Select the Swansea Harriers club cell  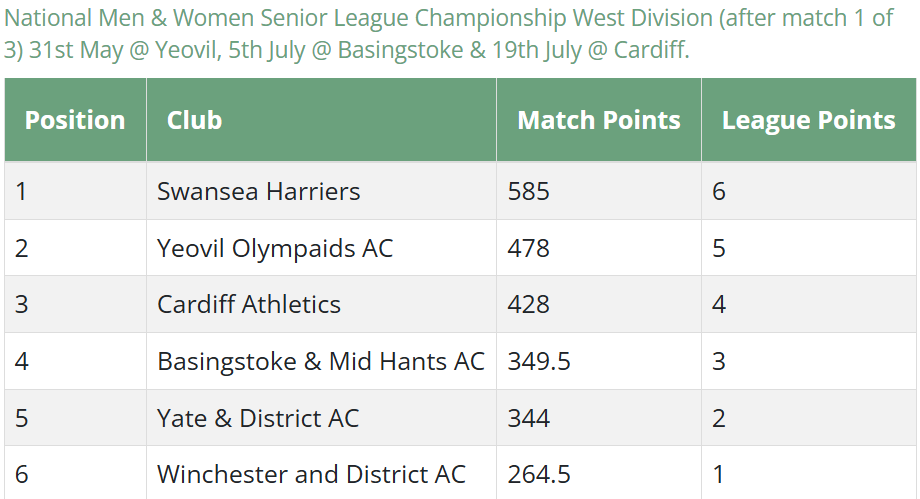(322, 191)
